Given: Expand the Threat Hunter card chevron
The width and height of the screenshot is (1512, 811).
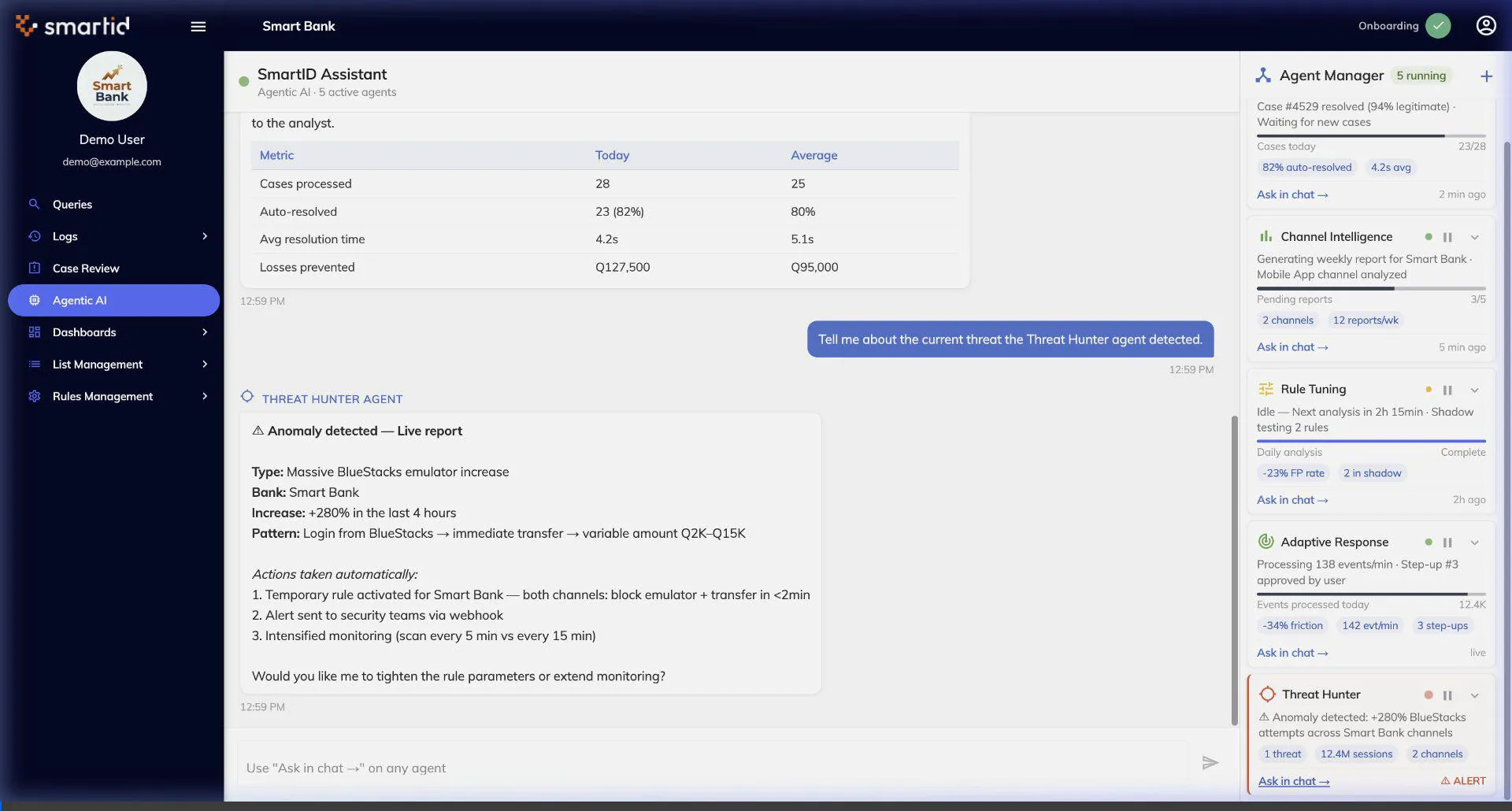Looking at the screenshot, I should tap(1474, 695).
